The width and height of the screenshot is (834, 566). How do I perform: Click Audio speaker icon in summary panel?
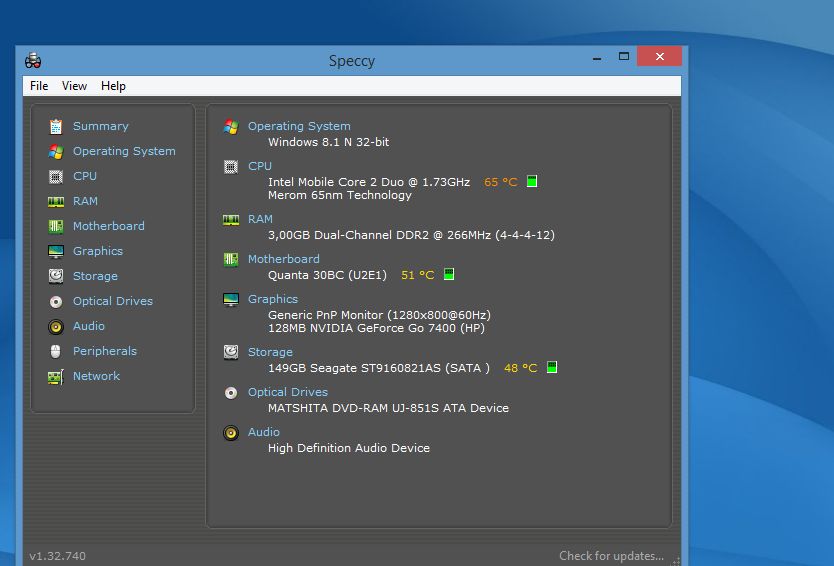coord(231,432)
